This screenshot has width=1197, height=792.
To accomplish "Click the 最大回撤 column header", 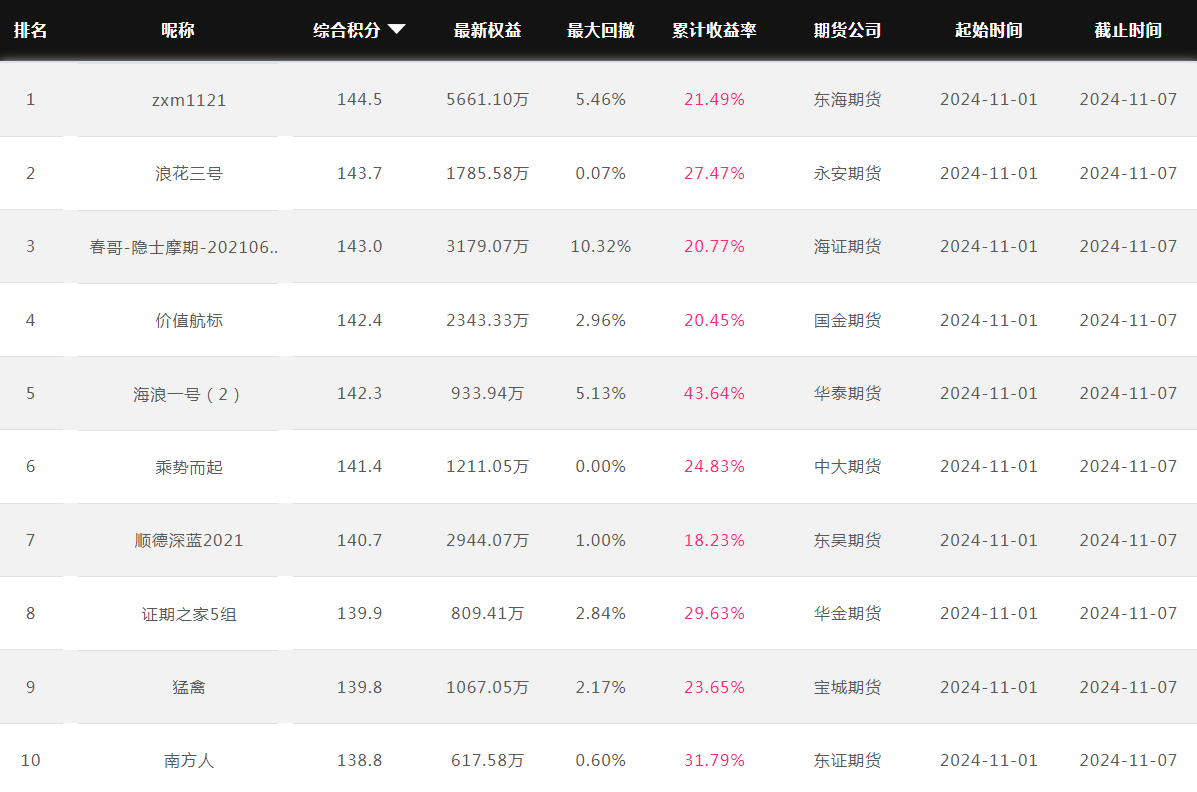I will click(x=601, y=30).
